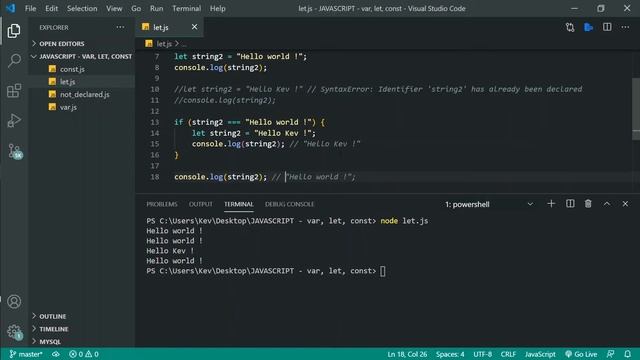Screen dimensions: 640x360
Task: Close the let.js editor tab
Action: tap(194, 27)
